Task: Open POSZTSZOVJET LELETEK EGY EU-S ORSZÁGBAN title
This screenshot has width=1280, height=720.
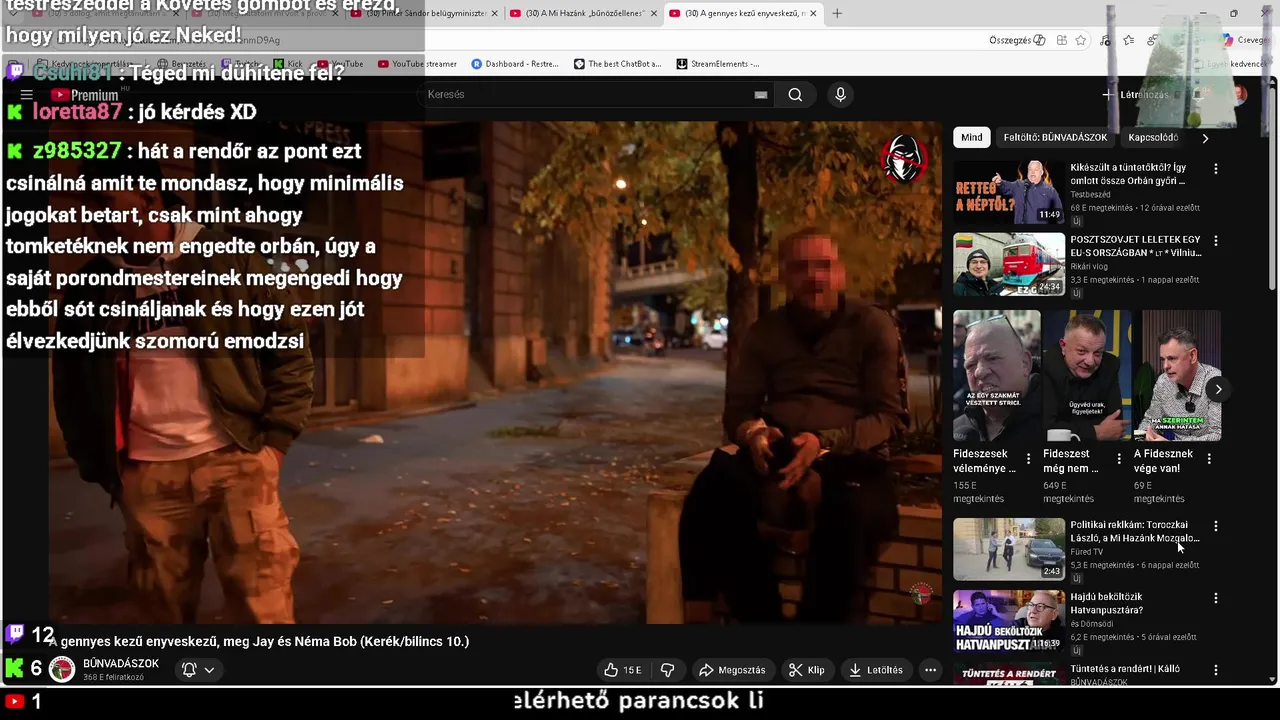Action: pyautogui.click(x=1136, y=246)
